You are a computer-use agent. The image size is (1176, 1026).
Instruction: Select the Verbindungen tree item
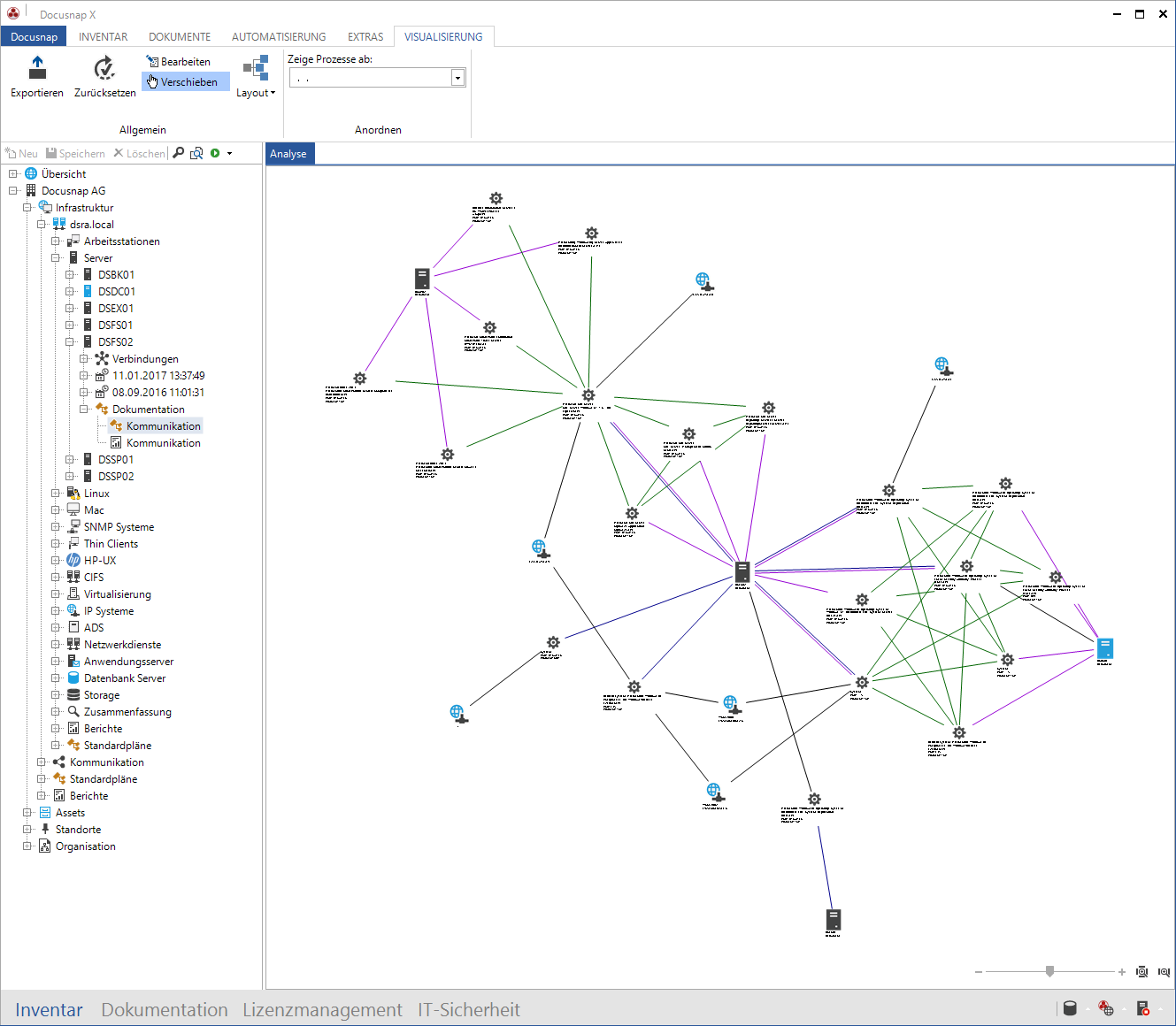[145, 359]
